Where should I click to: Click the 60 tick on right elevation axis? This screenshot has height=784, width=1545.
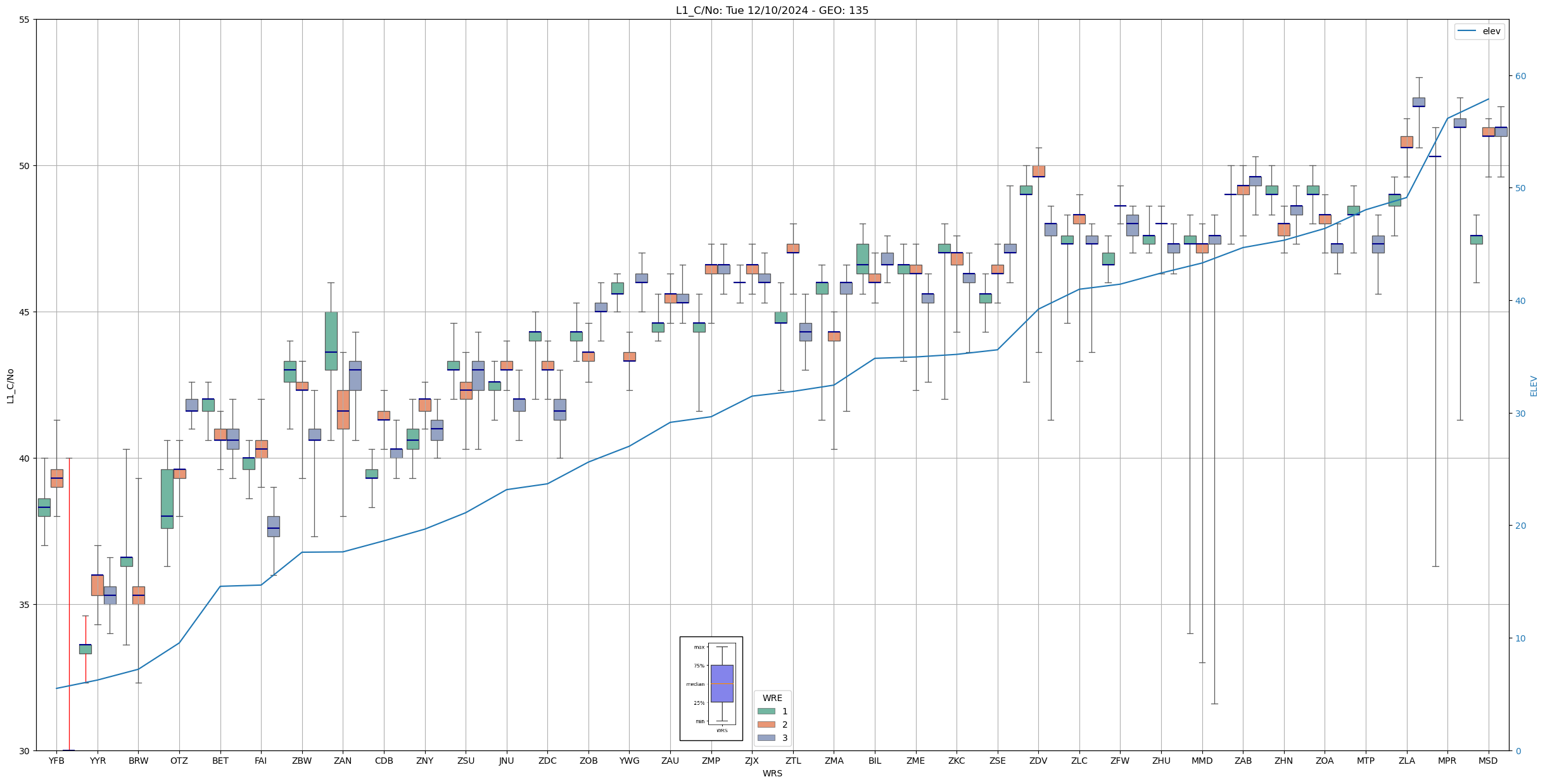(1520, 76)
